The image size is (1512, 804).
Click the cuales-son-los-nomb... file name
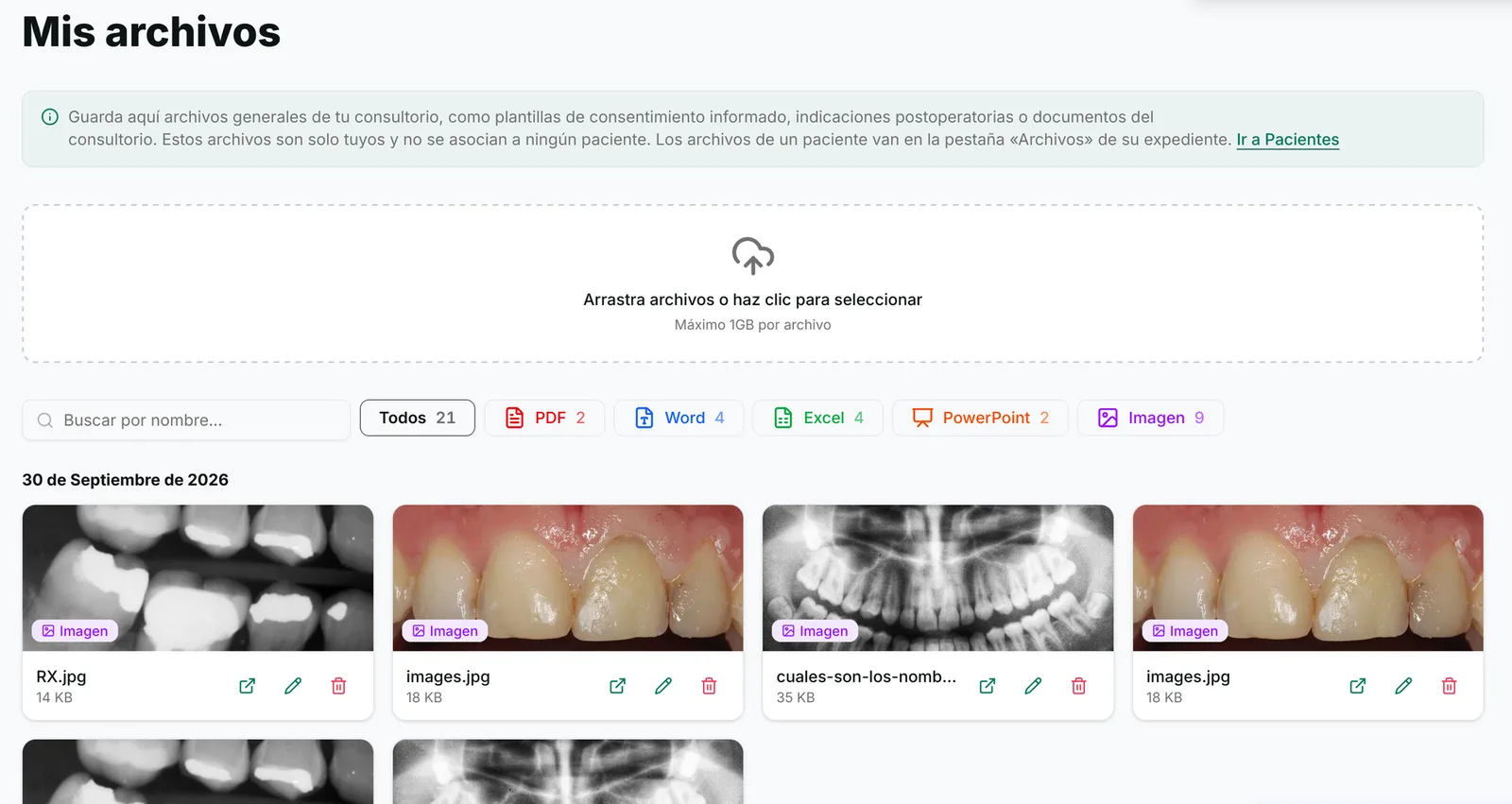click(x=866, y=676)
